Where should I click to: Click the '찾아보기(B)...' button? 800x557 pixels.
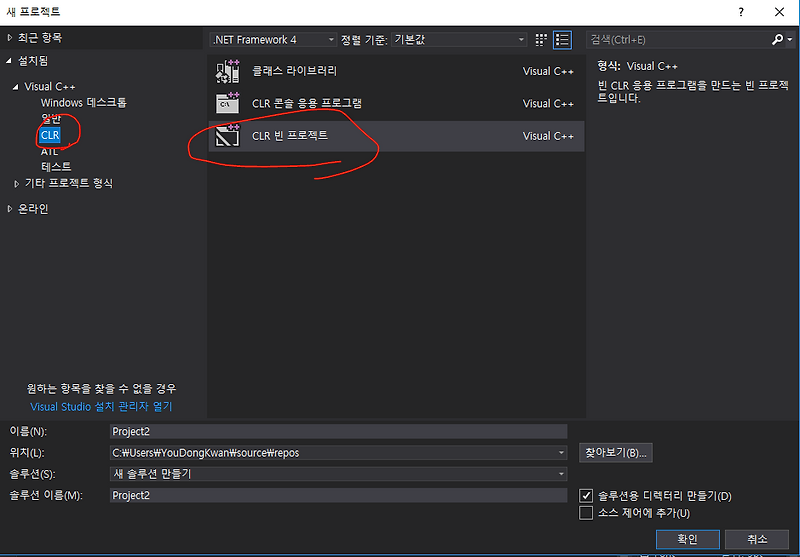(615, 452)
